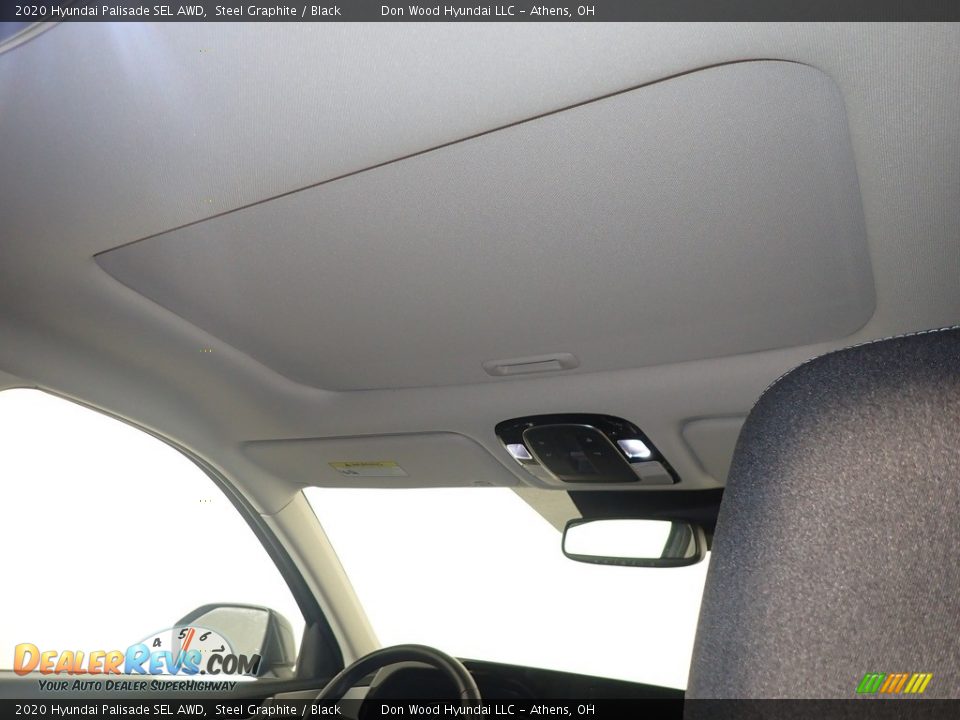Click the center overhead console panel
The height and width of the screenshot is (720, 960).
pos(585,450)
